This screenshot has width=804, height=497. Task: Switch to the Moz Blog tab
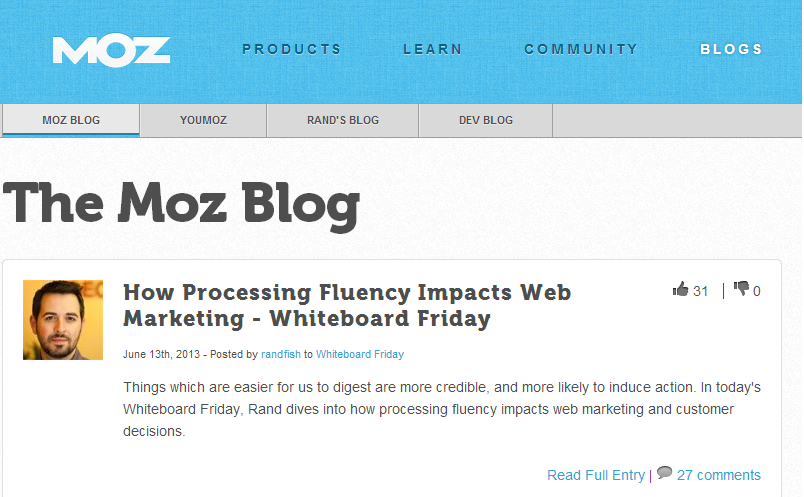pyautogui.click(x=71, y=120)
